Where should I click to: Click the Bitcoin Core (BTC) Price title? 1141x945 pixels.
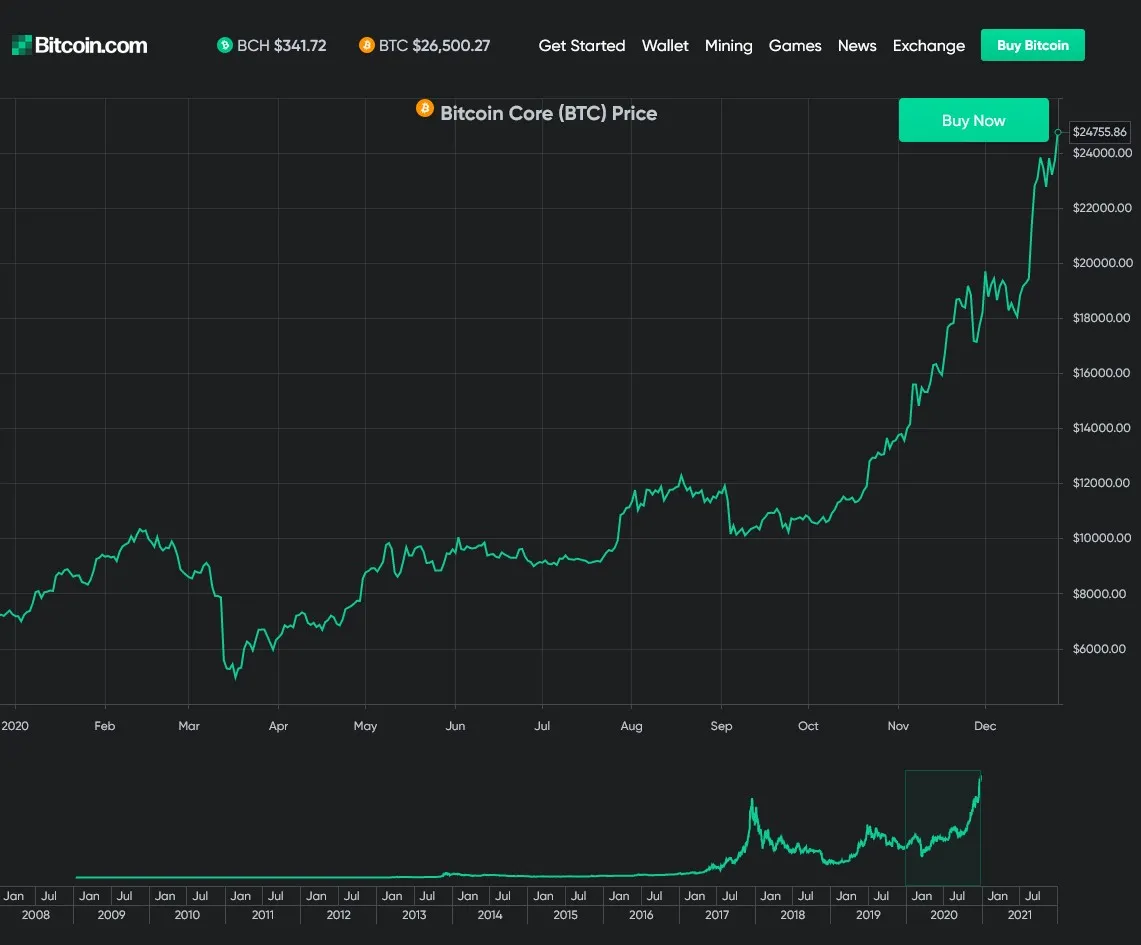click(x=549, y=113)
